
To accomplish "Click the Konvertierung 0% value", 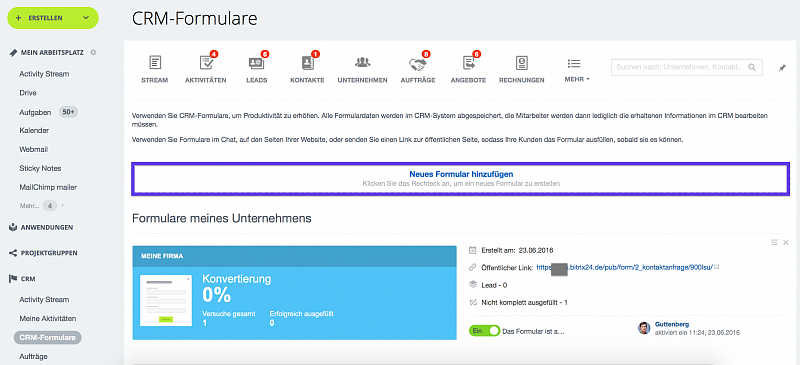I will click(217, 295).
